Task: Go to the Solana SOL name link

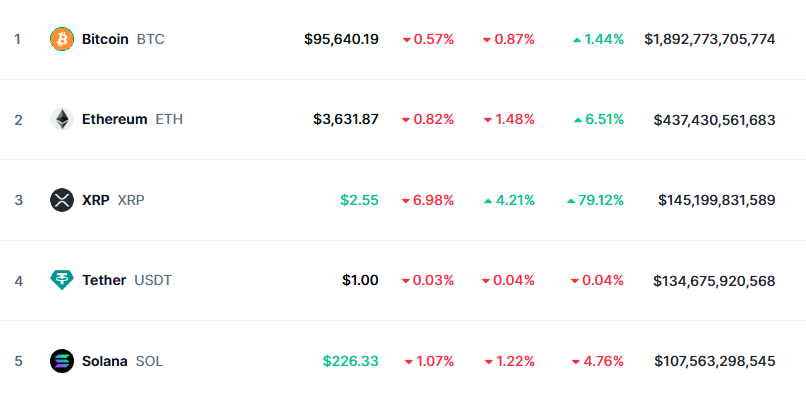Action: coord(104,360)
